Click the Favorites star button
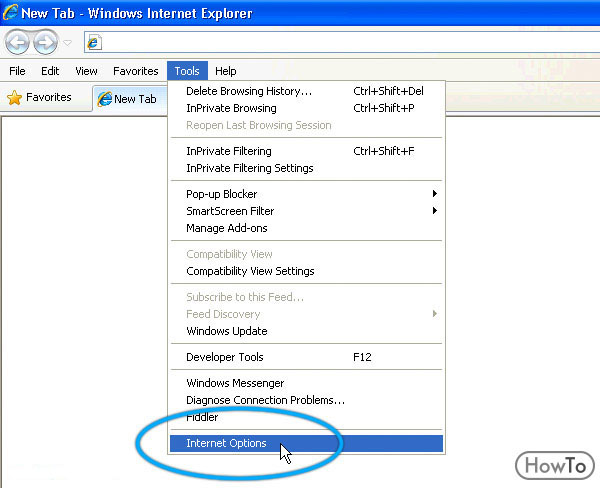The height and width of the screenshot is (488, 600). pos(39,97)
